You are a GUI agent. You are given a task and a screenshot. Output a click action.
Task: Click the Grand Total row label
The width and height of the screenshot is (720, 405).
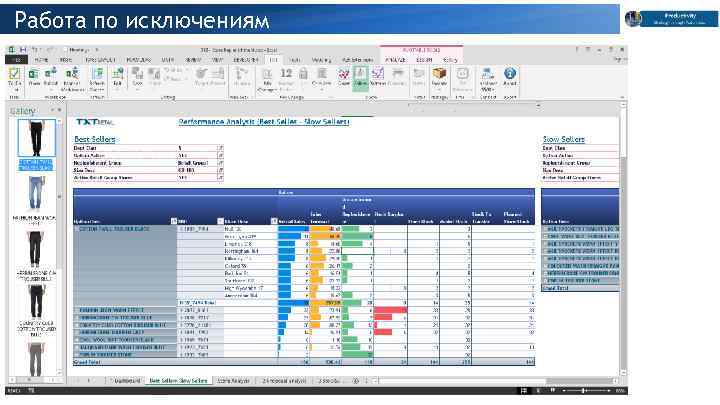[87, 362]
